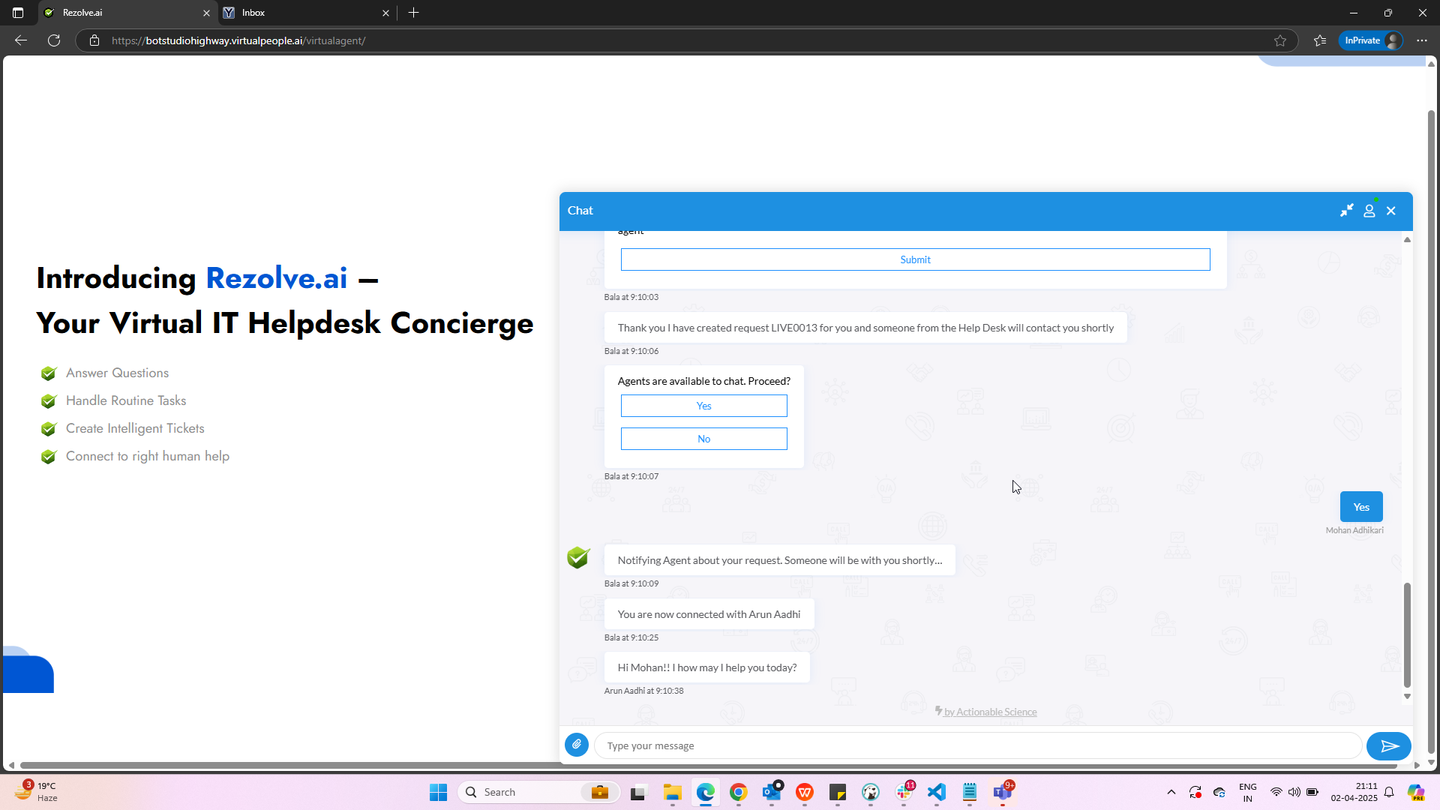Screen dimensions: 1440x810
Task: Click the user's Yes reply bubble
Action: (x=1361, y=507)
